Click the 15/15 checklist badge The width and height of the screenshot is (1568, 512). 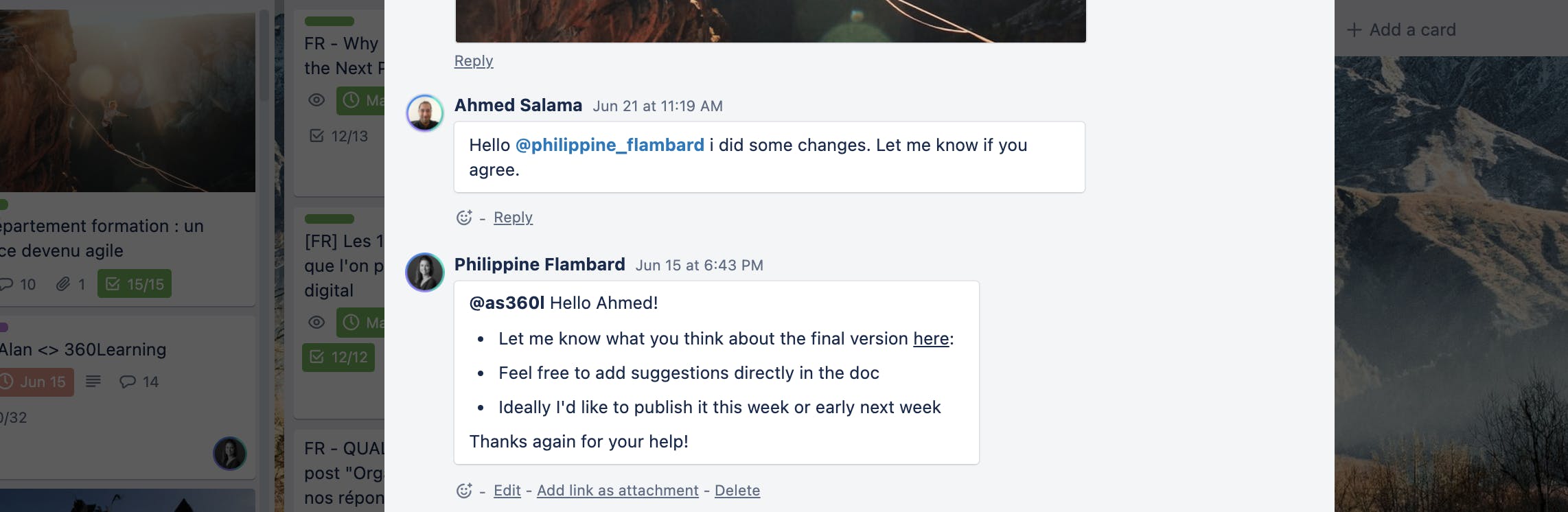135,284
